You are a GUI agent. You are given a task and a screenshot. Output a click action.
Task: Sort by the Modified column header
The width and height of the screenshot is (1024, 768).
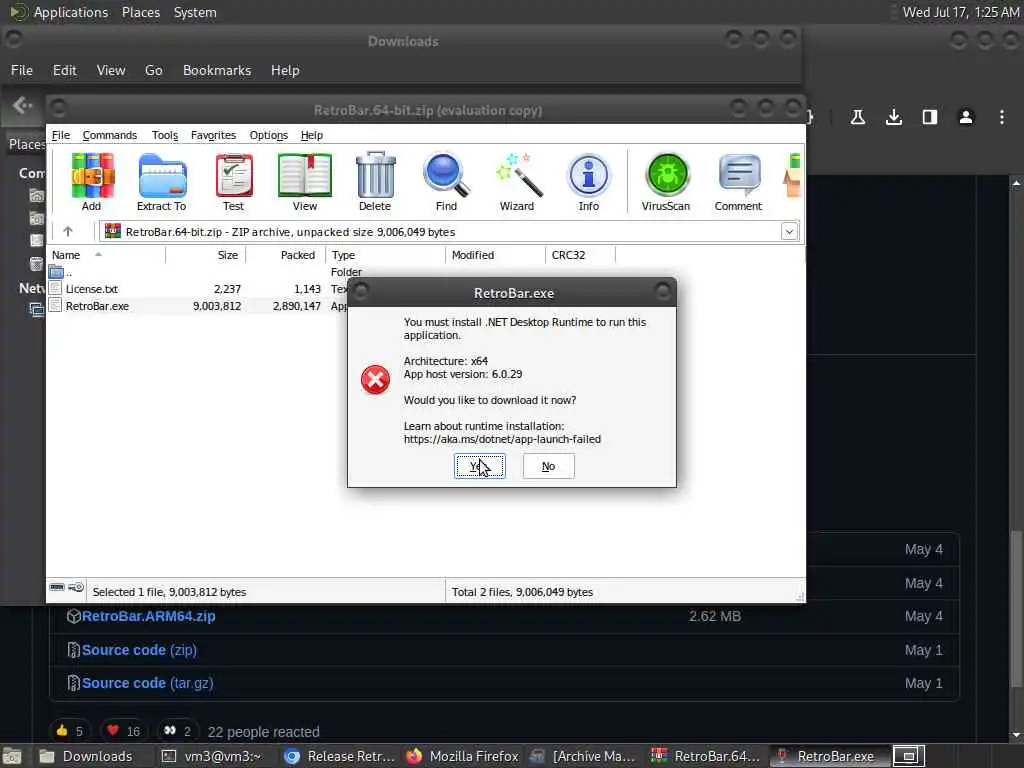click(495, 255)
